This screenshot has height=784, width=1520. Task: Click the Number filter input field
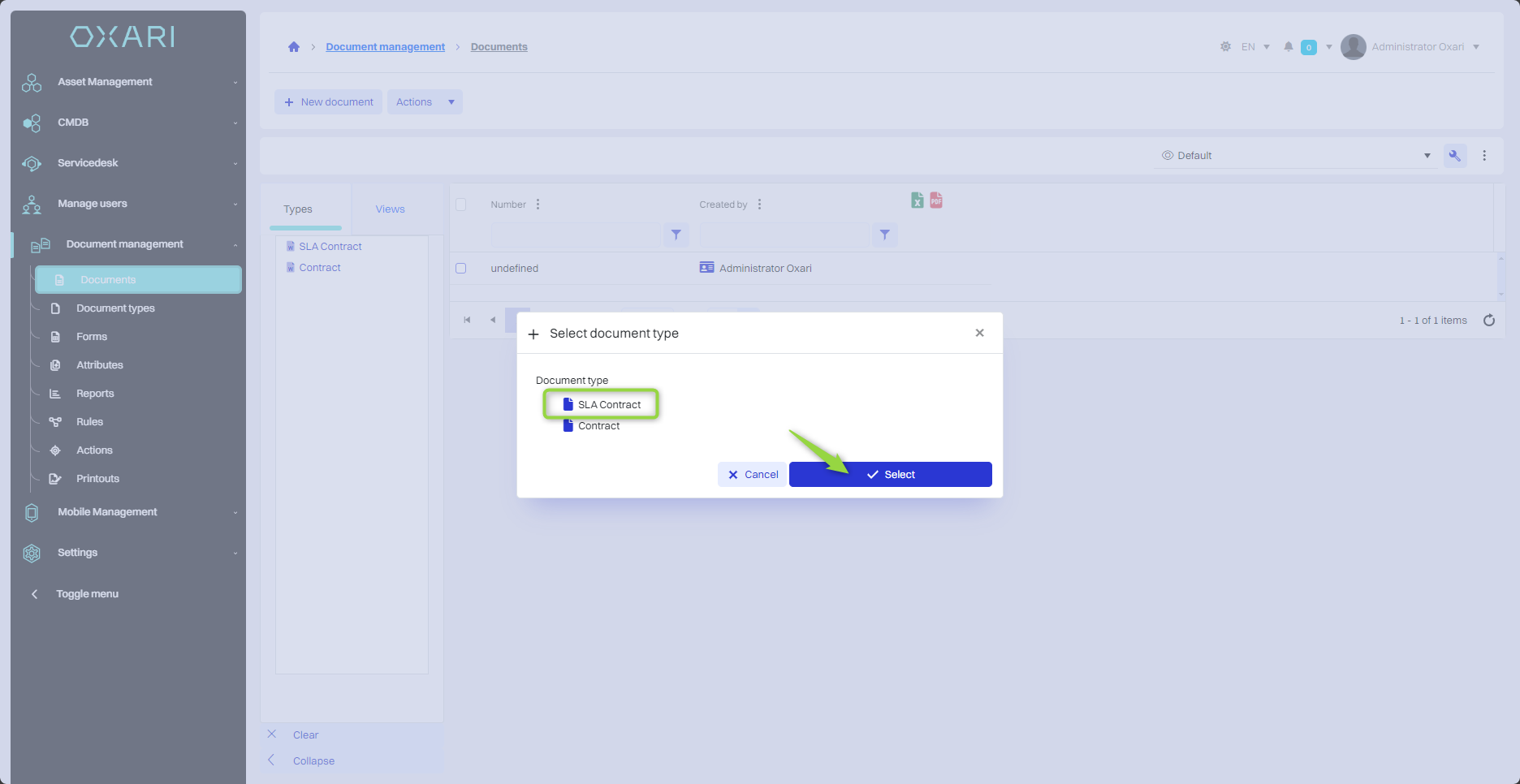(575, 235)
